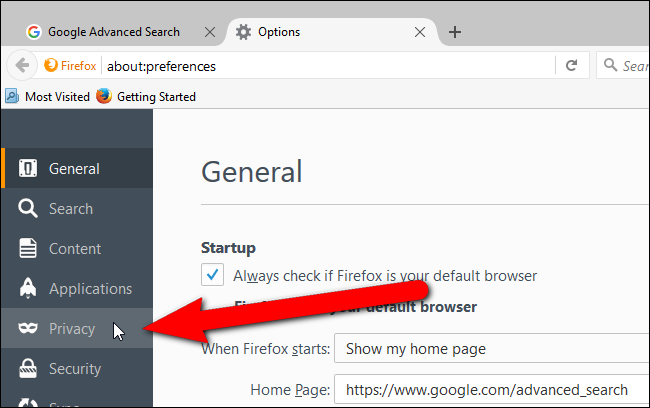Open Most Visited bookmarks folder
Viewport: 650px width, 408px height.
47,97
